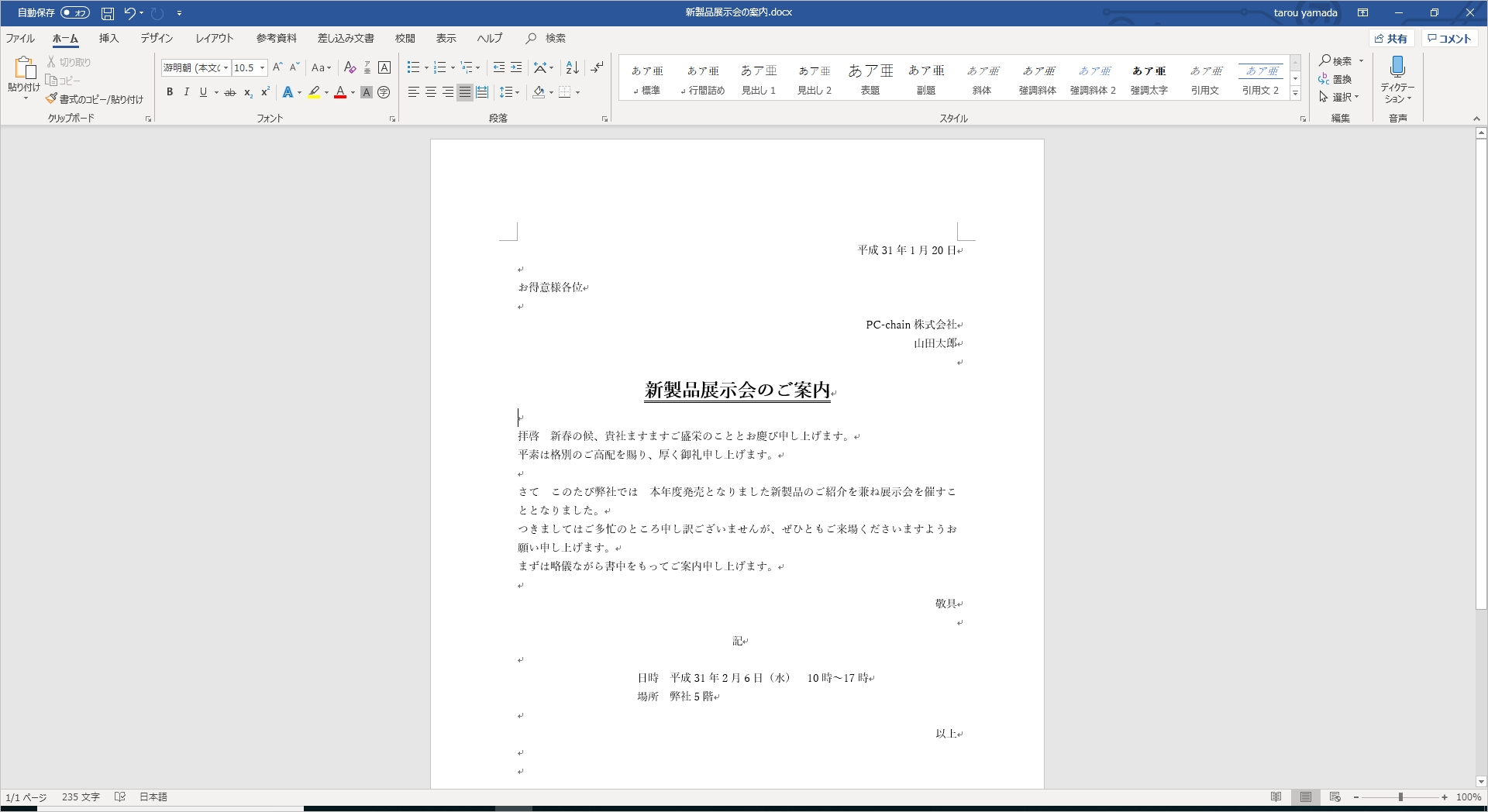This screenshot has width=1488, height=812.
Task: Click the Replace icon in the editing group
Action: pos(1335,79)
